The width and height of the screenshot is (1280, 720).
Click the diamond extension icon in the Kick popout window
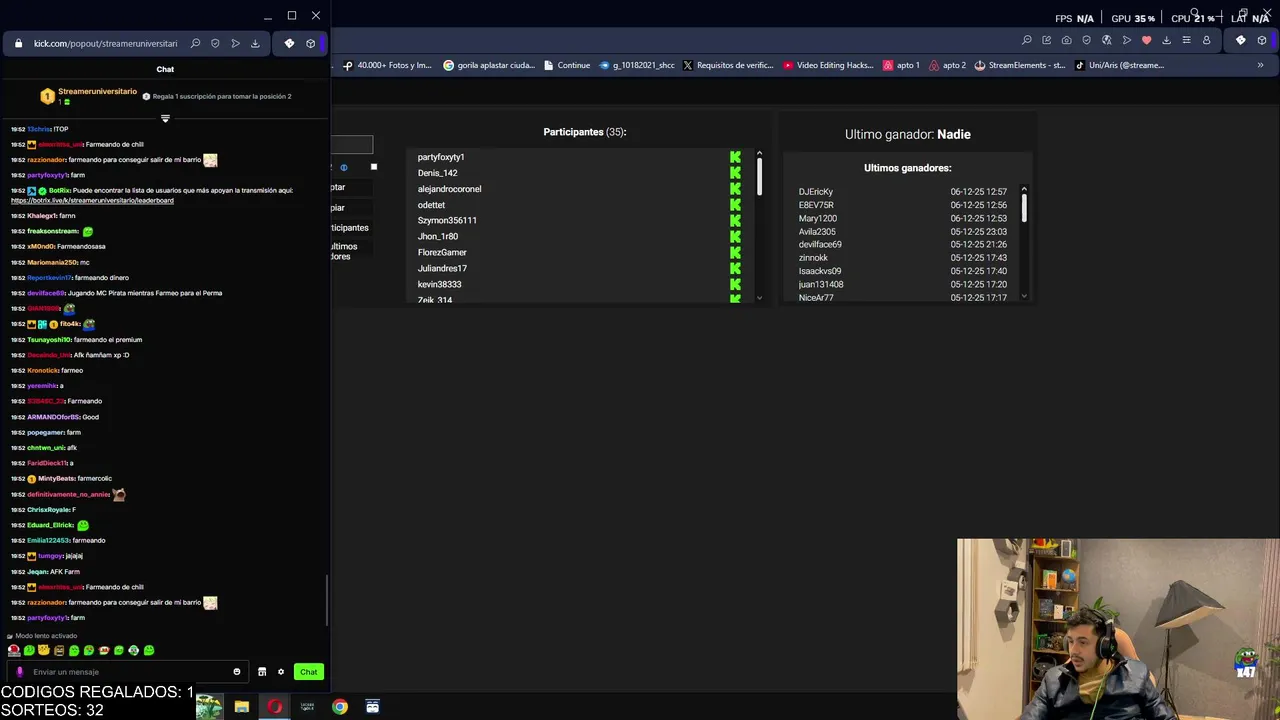[x=289, y=43]
